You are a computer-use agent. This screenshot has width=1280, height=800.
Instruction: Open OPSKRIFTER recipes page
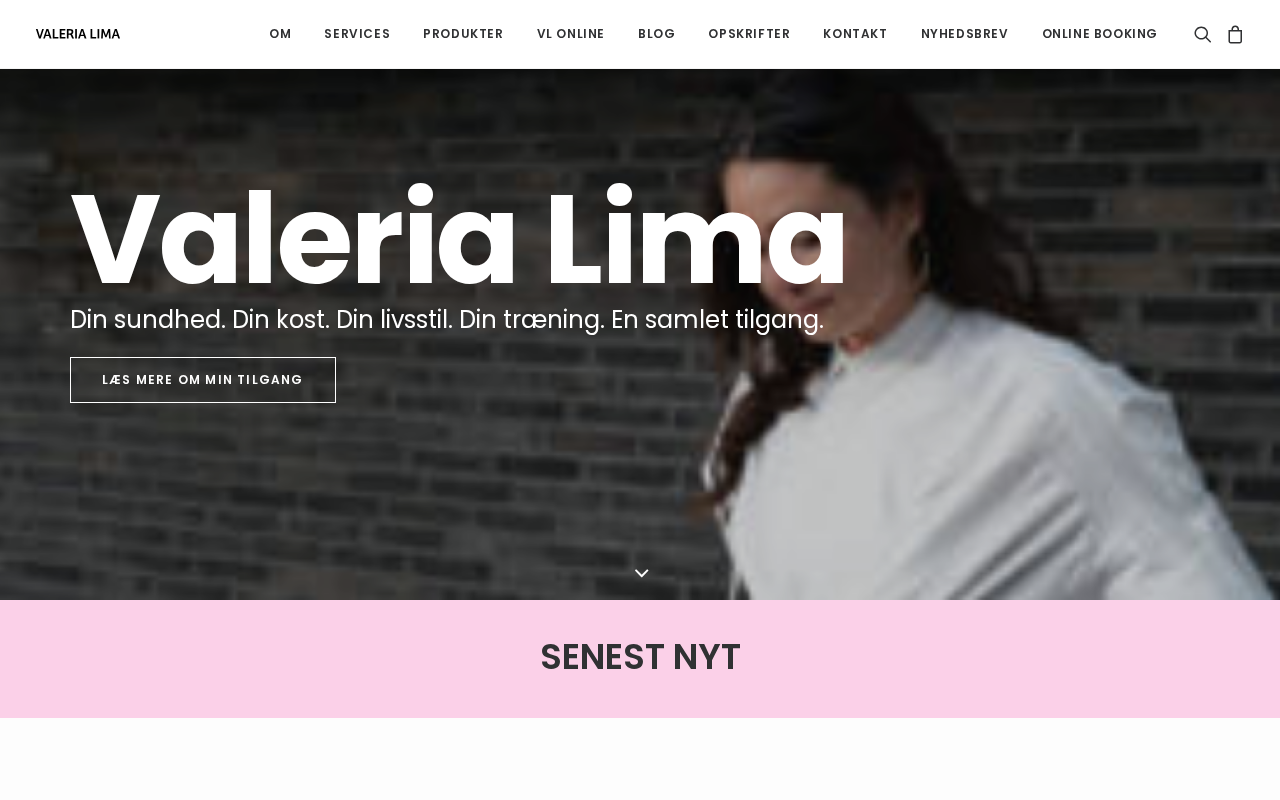(x=749, y=34)
